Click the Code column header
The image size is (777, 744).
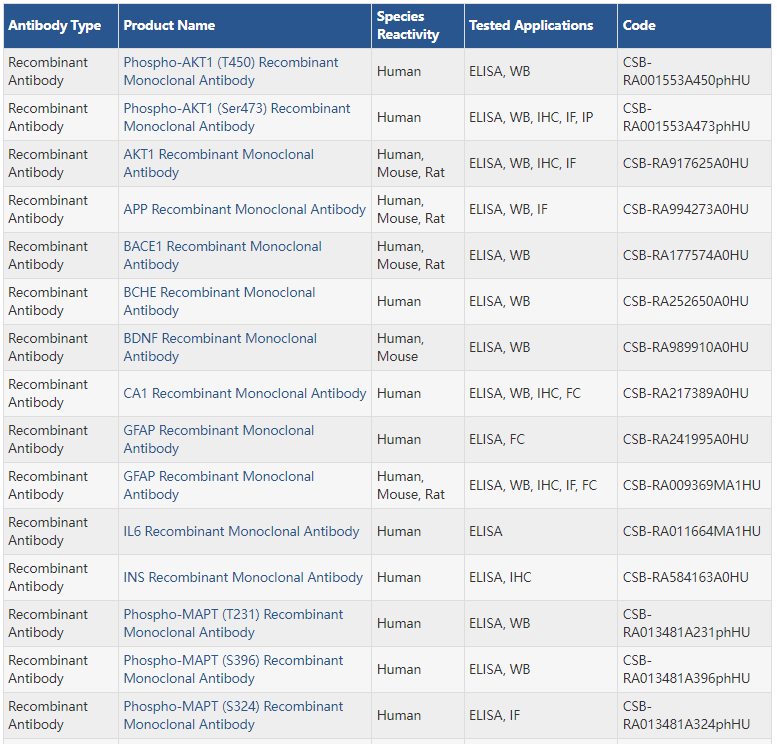[x=639, y=26]
